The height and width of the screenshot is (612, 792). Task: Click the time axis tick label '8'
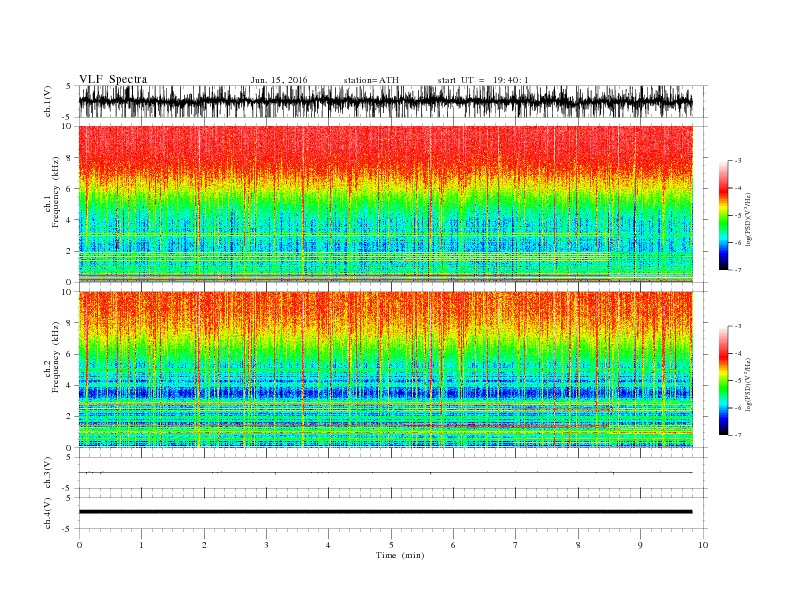coord(578,545)
